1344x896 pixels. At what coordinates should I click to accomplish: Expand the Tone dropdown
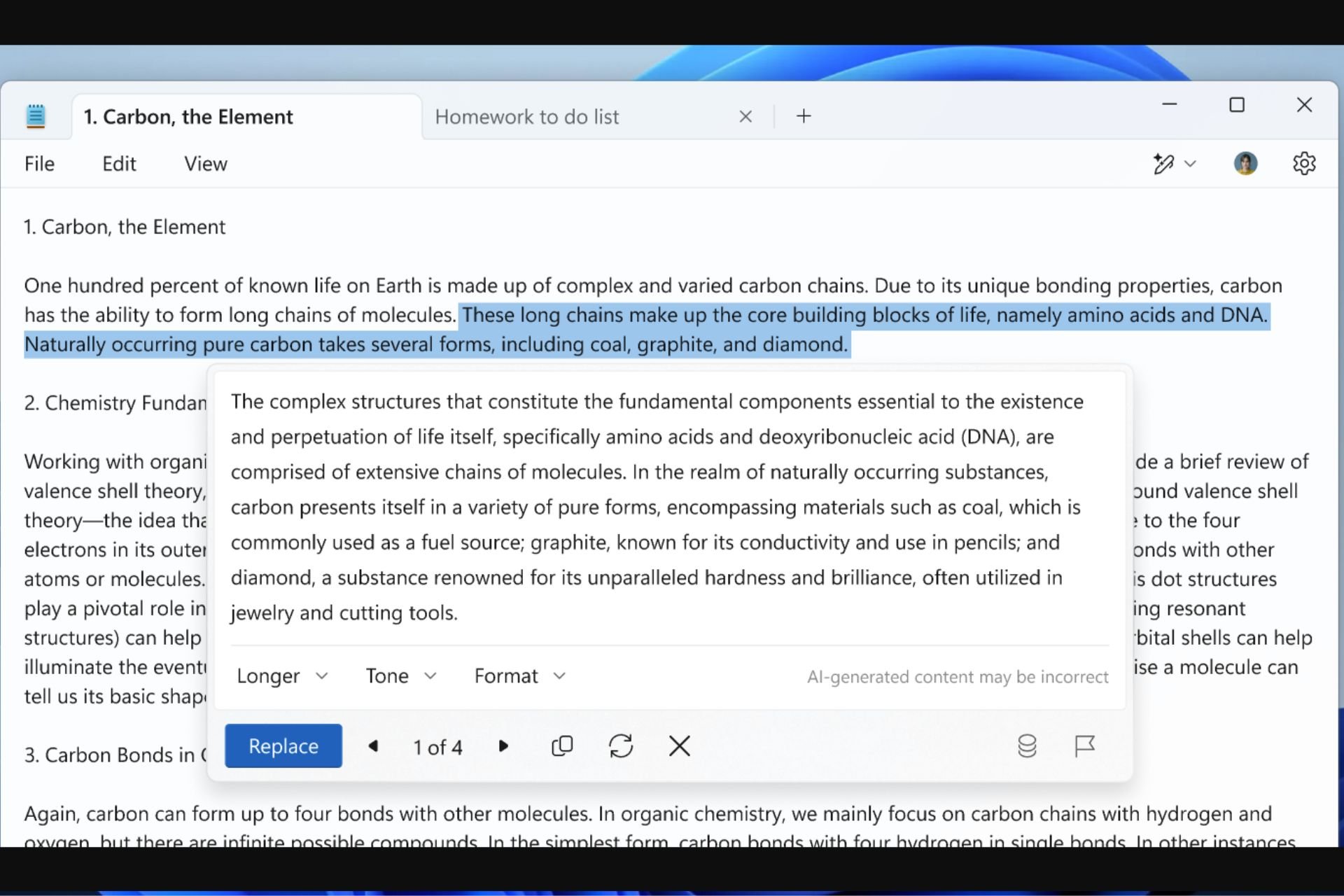coord(401,676)
